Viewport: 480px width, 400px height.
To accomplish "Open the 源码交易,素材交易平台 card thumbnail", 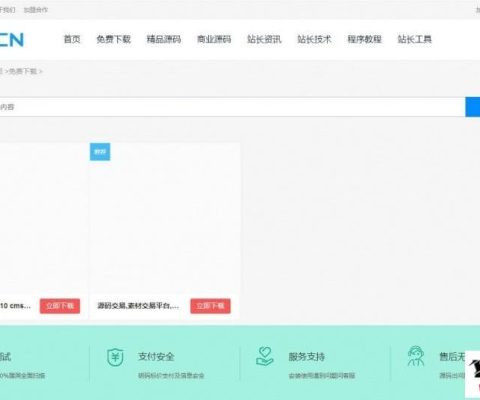I will pyautogui.click(x=164, y=219).
